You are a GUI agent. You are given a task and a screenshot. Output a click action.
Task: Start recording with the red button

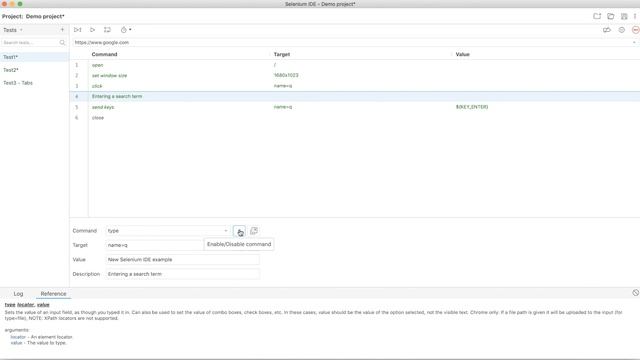click(x=636, y=30)
